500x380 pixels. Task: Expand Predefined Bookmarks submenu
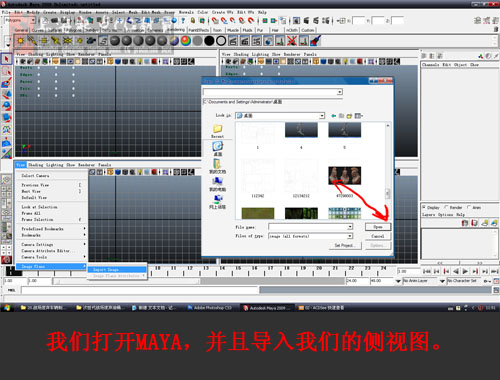(x=53, y=229)
